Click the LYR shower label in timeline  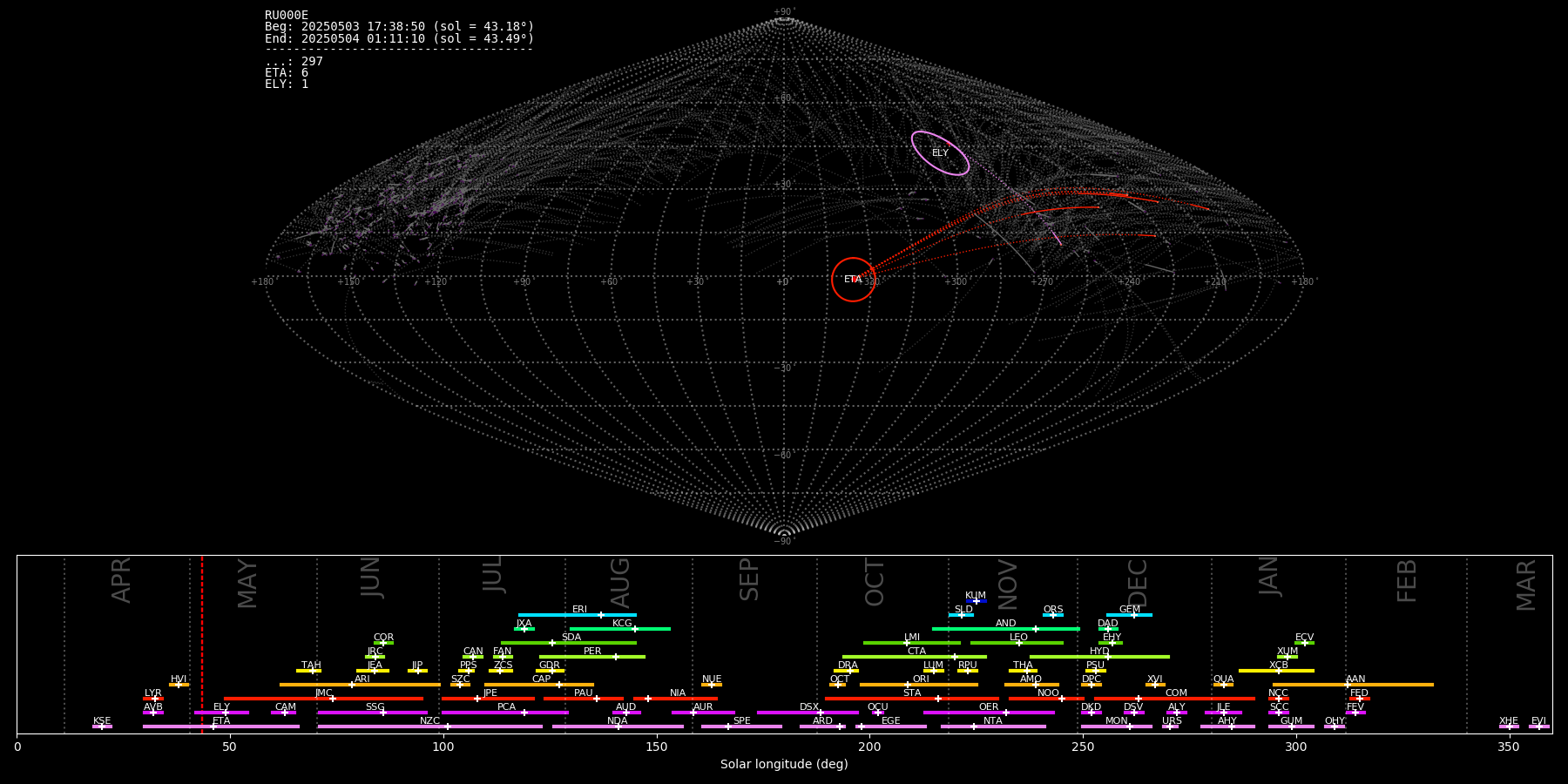coord(153,693)
